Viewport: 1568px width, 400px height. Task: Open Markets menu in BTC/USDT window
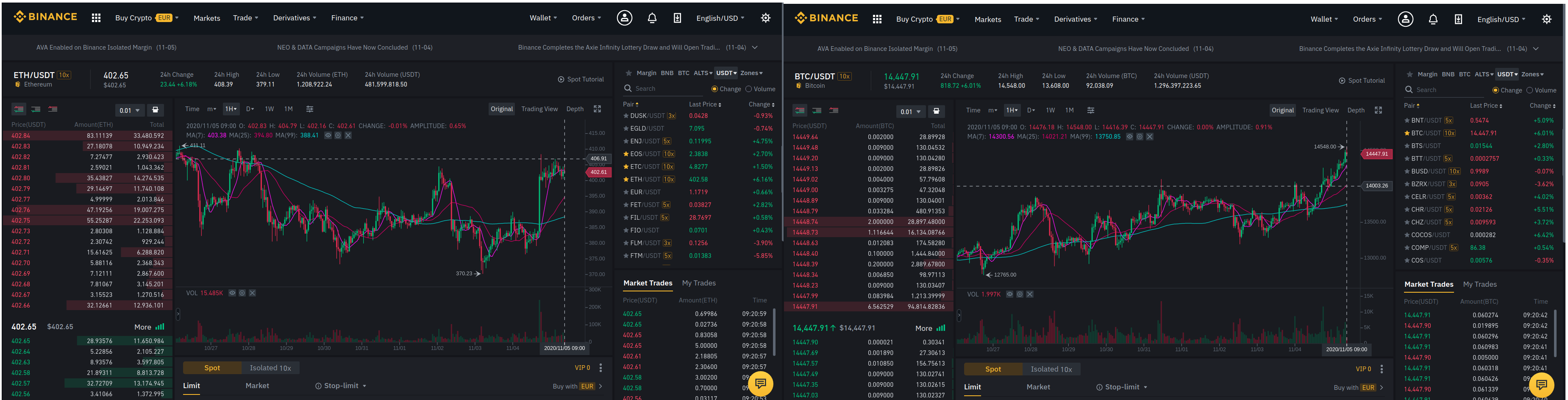pos(987,19)
